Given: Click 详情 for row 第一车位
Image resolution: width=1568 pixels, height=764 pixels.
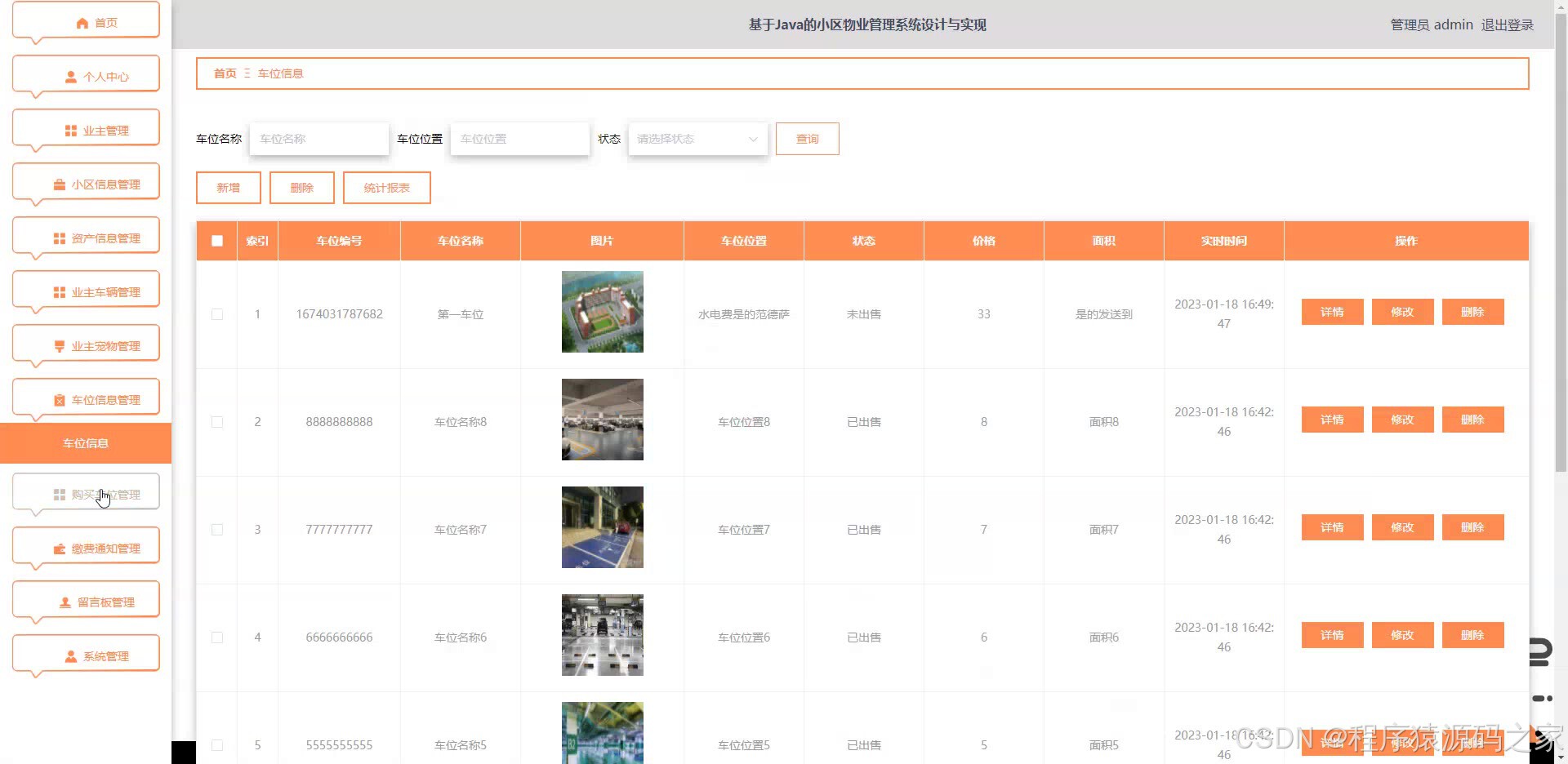Looking at the screenshot, I should click(x=1332, y=312).
